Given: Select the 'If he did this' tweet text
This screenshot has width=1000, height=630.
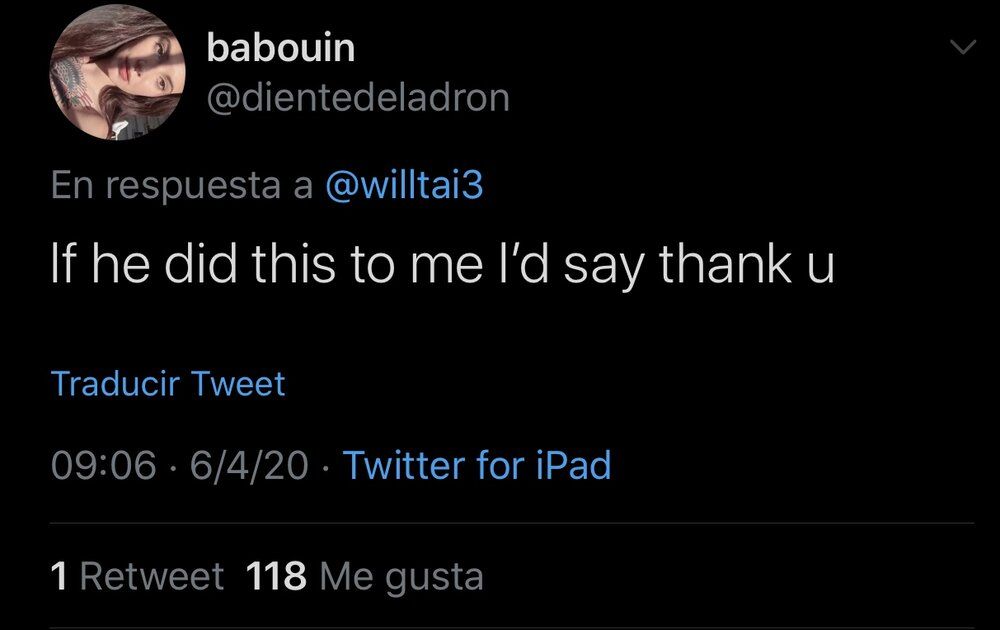Looking at the screenshot, I should coord(443,265).
